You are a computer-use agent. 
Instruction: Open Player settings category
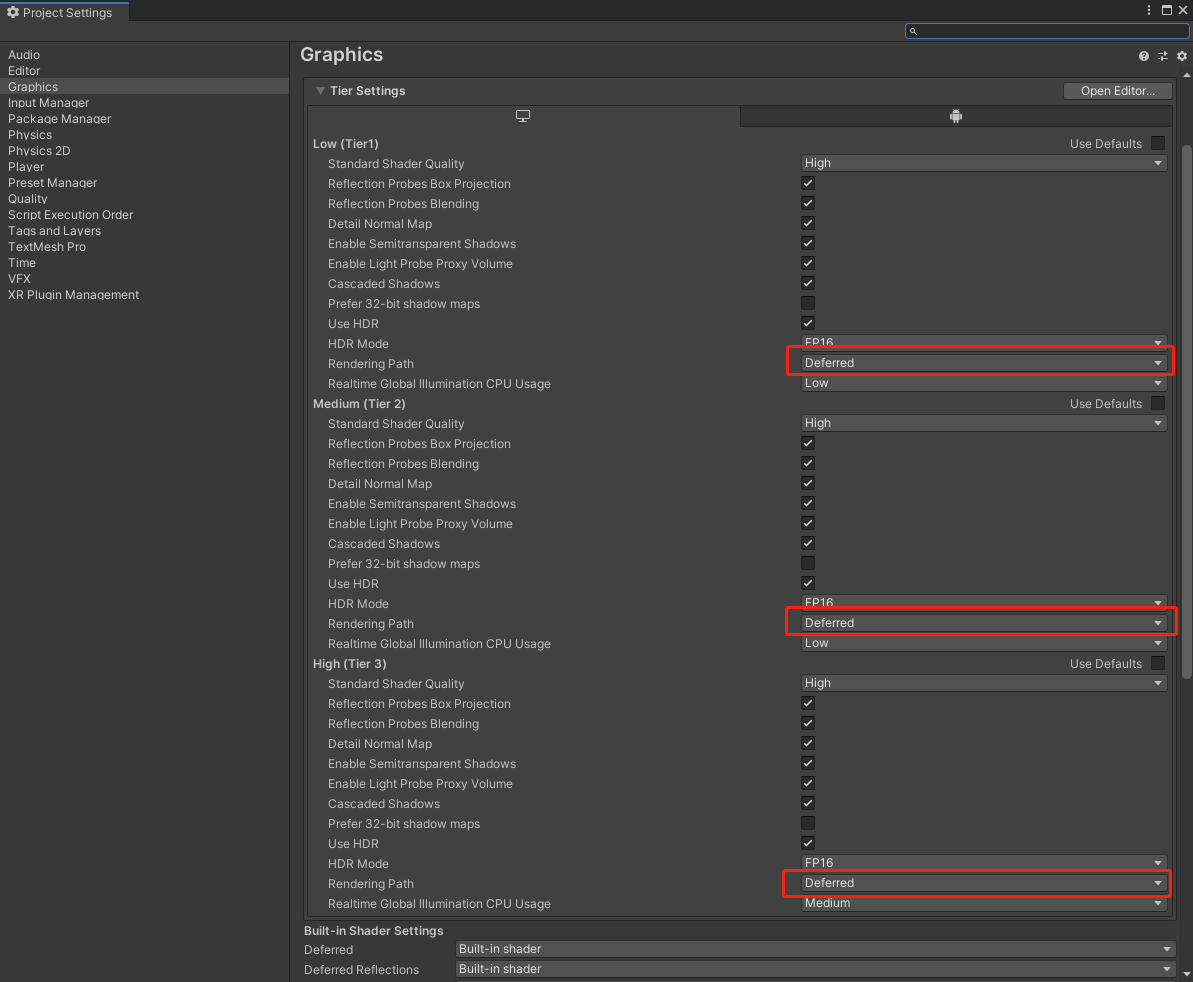(x=27, y=167)
